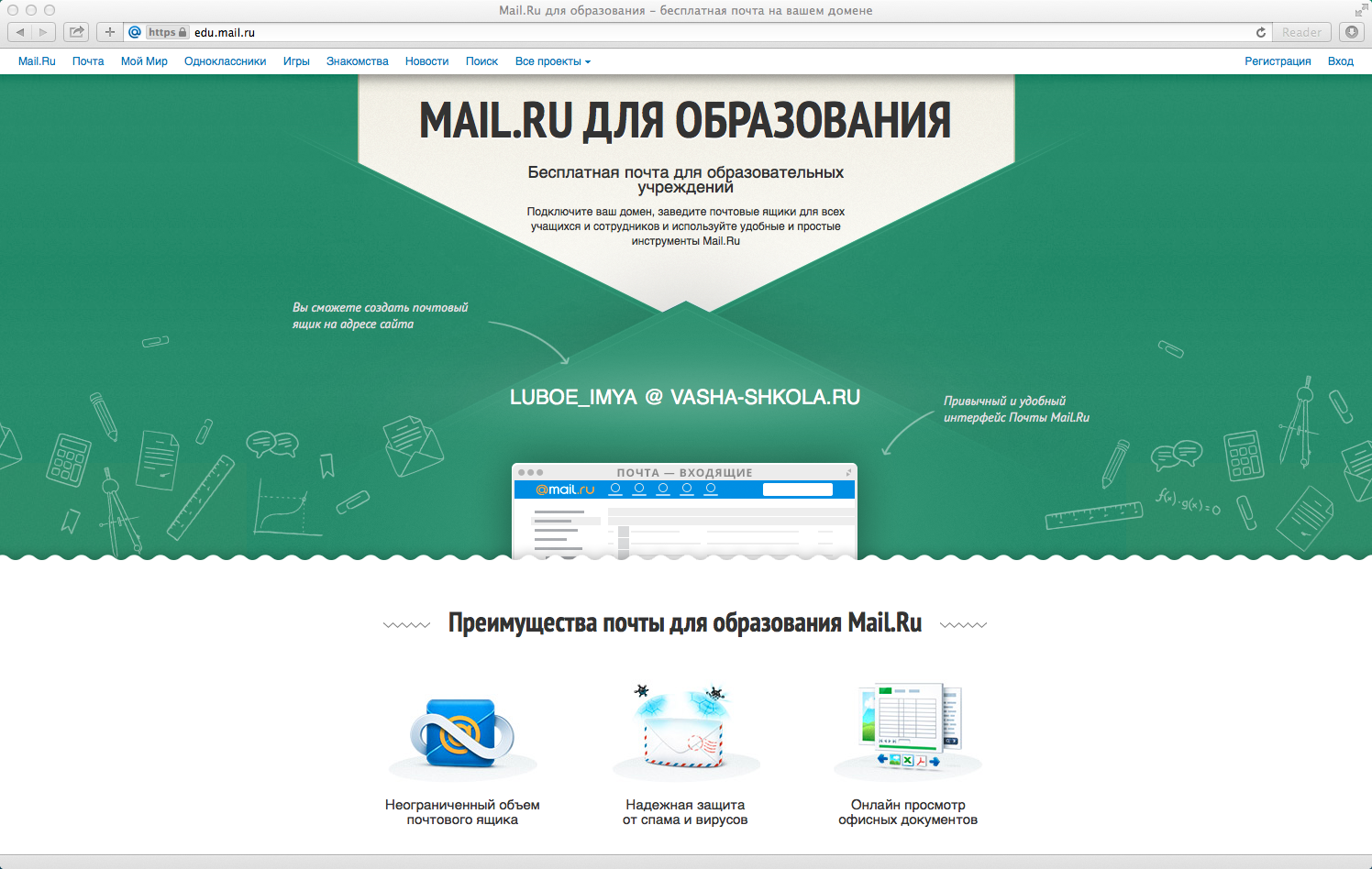The image size is (1372, 869).
Task: Select the edu.mail.ru address bar
Action: pos(697,32)
